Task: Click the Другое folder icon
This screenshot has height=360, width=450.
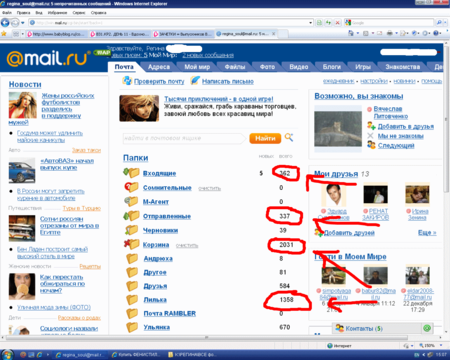Action: [x=132, y=272]
